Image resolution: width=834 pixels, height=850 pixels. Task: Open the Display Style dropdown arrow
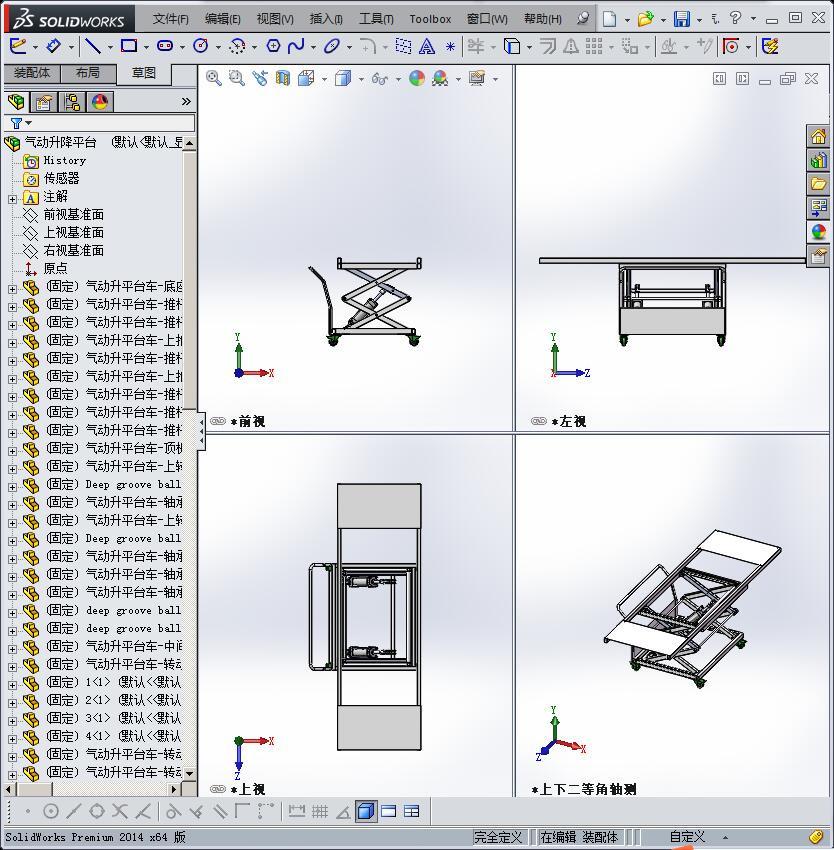click(x=361, y=79)
